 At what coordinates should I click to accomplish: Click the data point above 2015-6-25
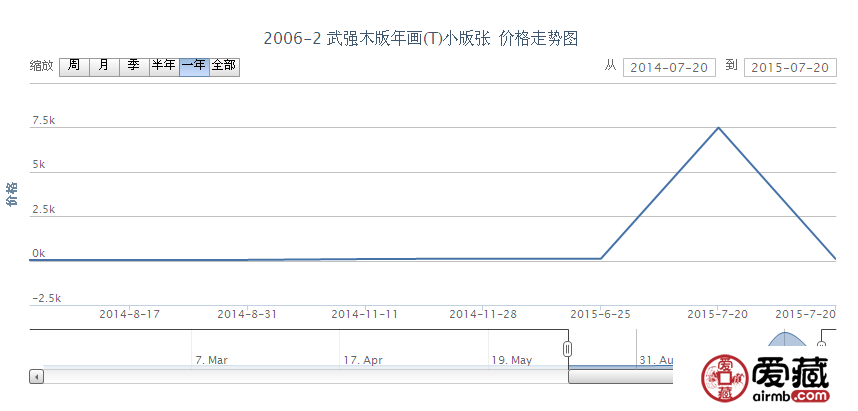(x=601, y=258)
